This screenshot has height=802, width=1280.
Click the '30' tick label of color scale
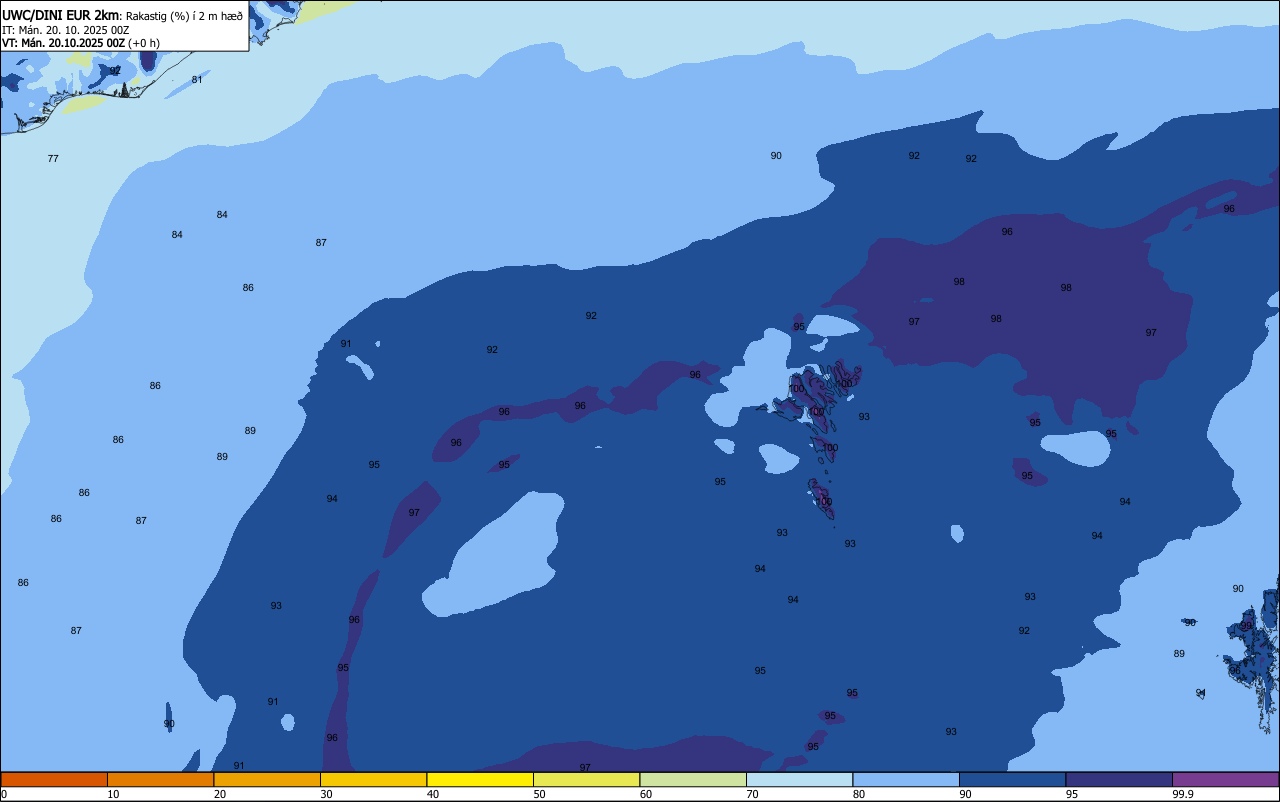[x=326, y=794]
